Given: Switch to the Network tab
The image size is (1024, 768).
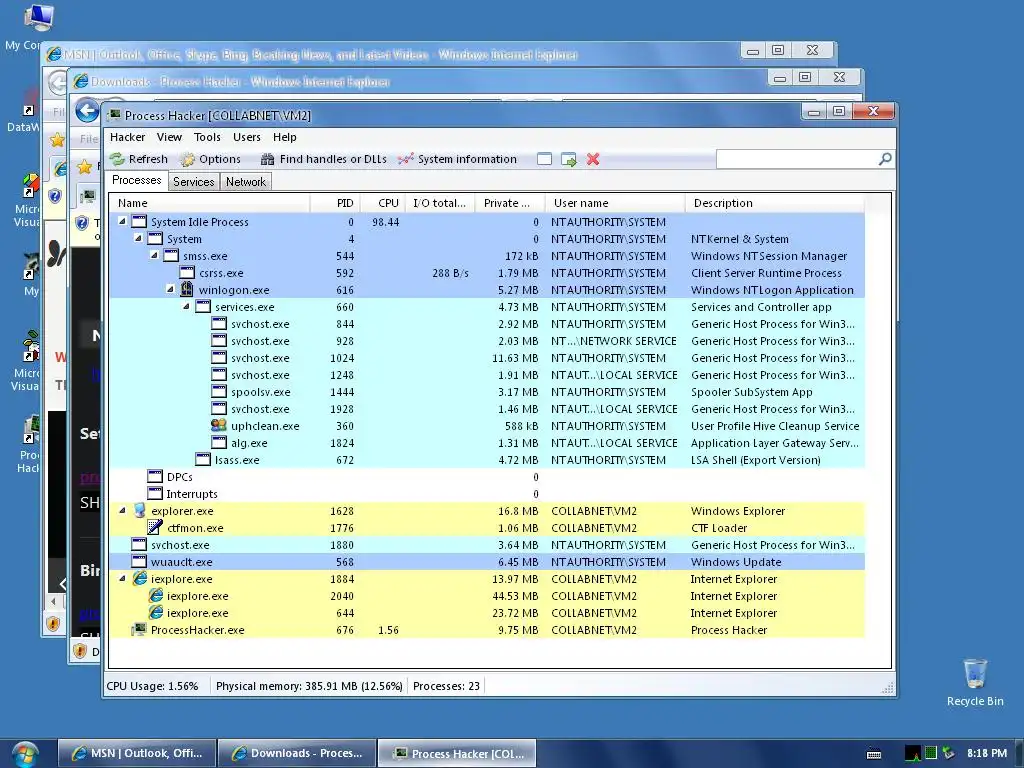Looking at the screenshot, I should point(246,182).
